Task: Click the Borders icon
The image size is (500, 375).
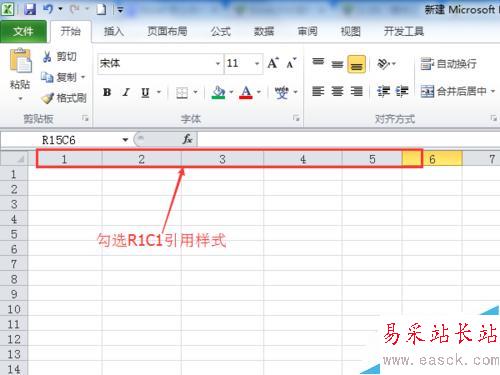Action: tap(182, 93)
